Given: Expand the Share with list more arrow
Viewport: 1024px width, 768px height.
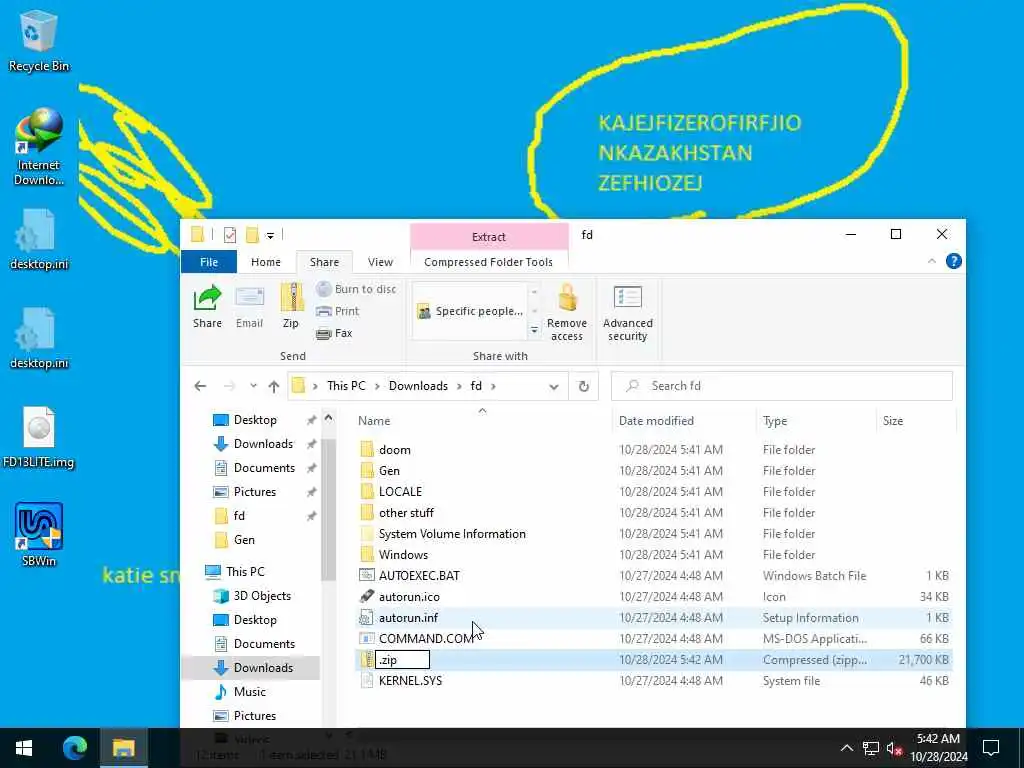Looking at the screenshot, I should (x=534, y=330).
